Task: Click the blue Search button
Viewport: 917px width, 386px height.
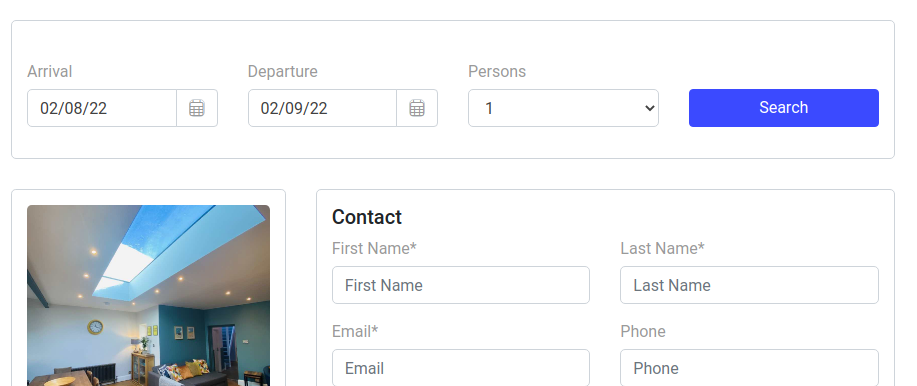Action: click(784, 108)
